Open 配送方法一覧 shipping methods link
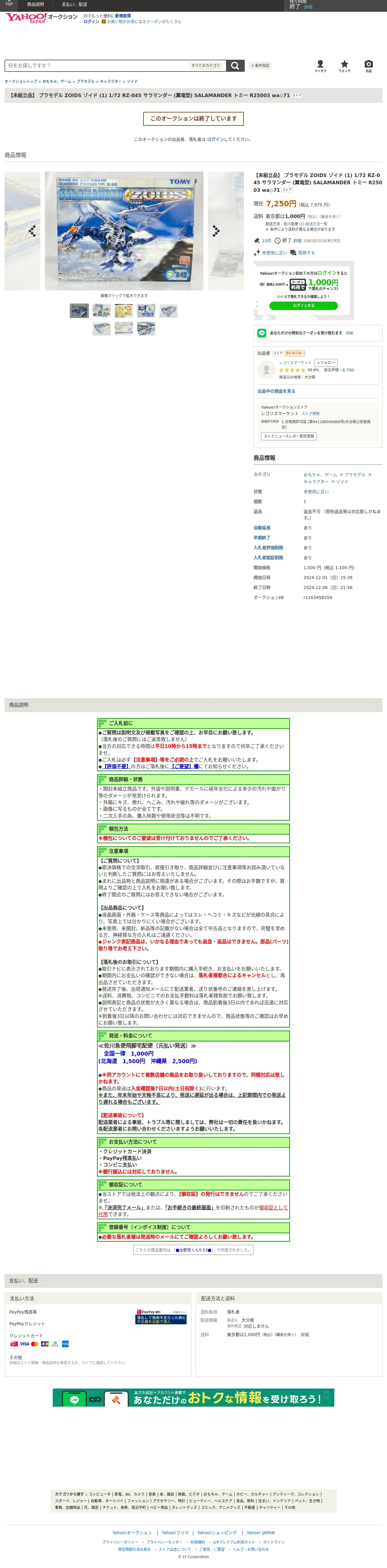This screenshot has width=387, height=1568. 316,224
